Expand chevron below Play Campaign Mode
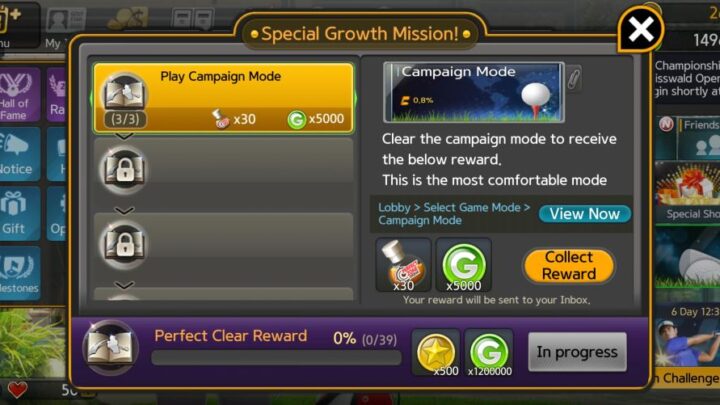The width and height of the screenshot is (720, 405). click(x=124, y=136)
